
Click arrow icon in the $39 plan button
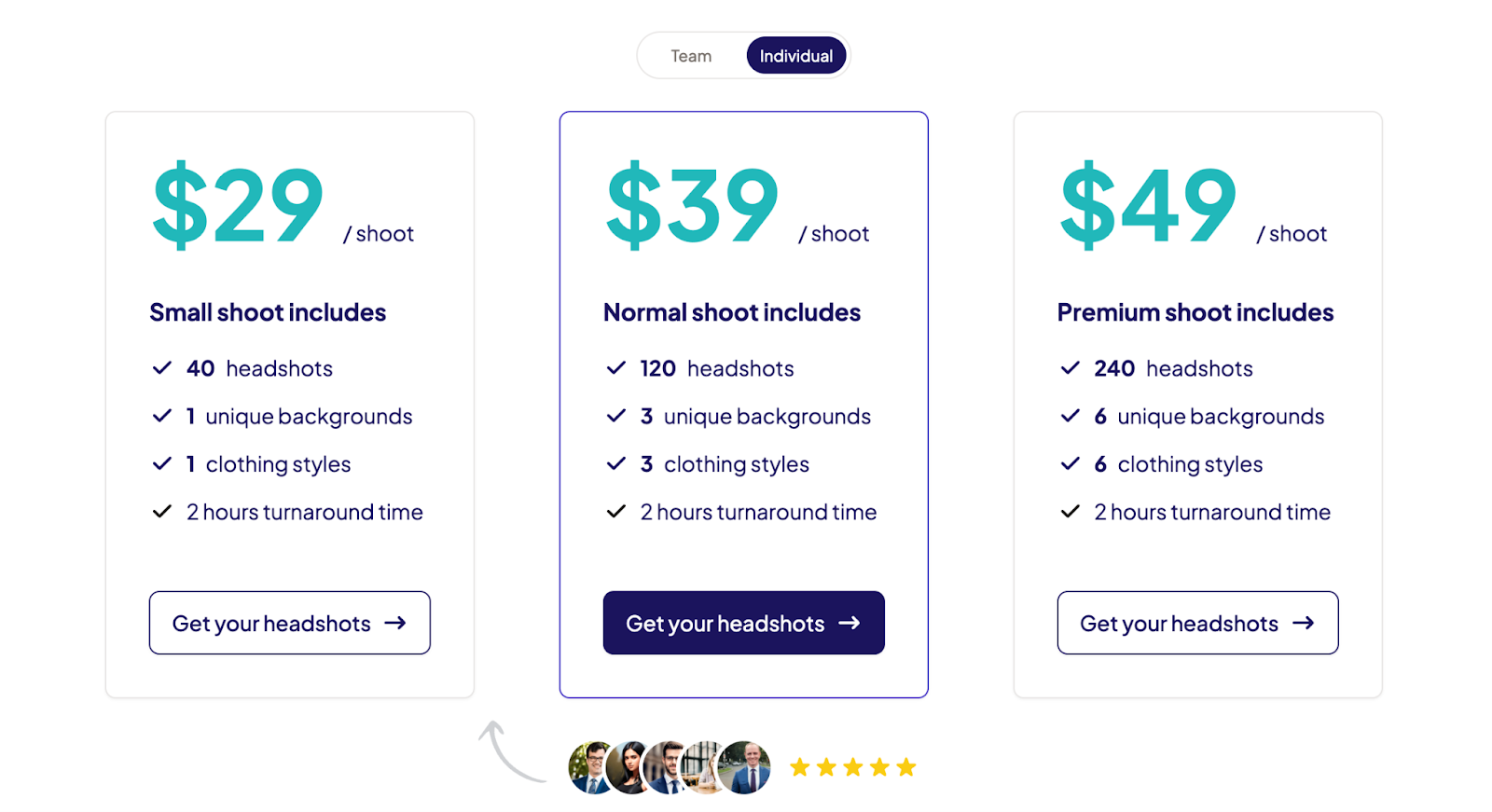pyautogui.click(x=850, y=623)
